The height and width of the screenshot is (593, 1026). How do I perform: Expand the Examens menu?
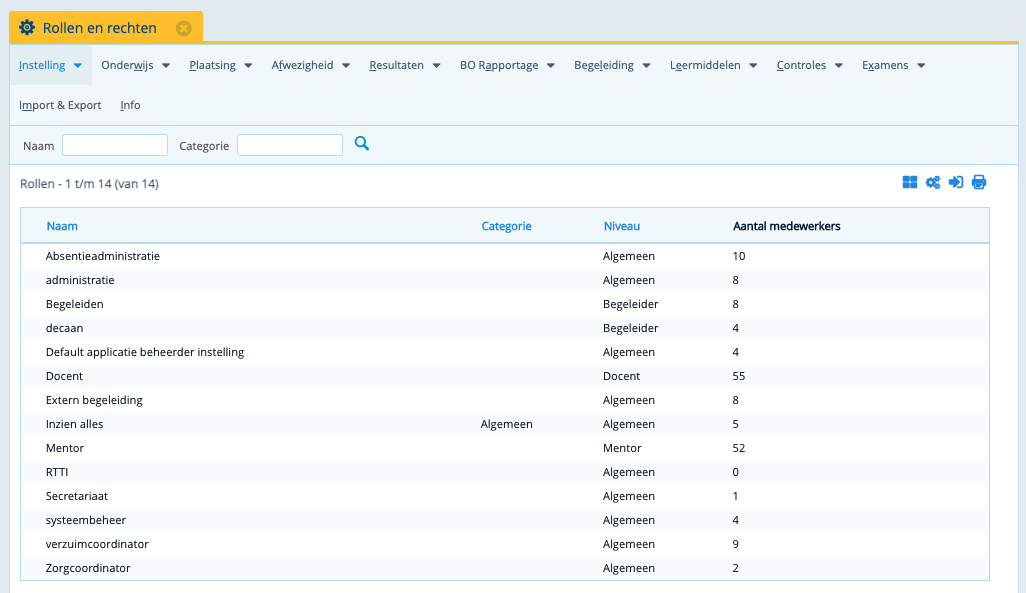893,65
